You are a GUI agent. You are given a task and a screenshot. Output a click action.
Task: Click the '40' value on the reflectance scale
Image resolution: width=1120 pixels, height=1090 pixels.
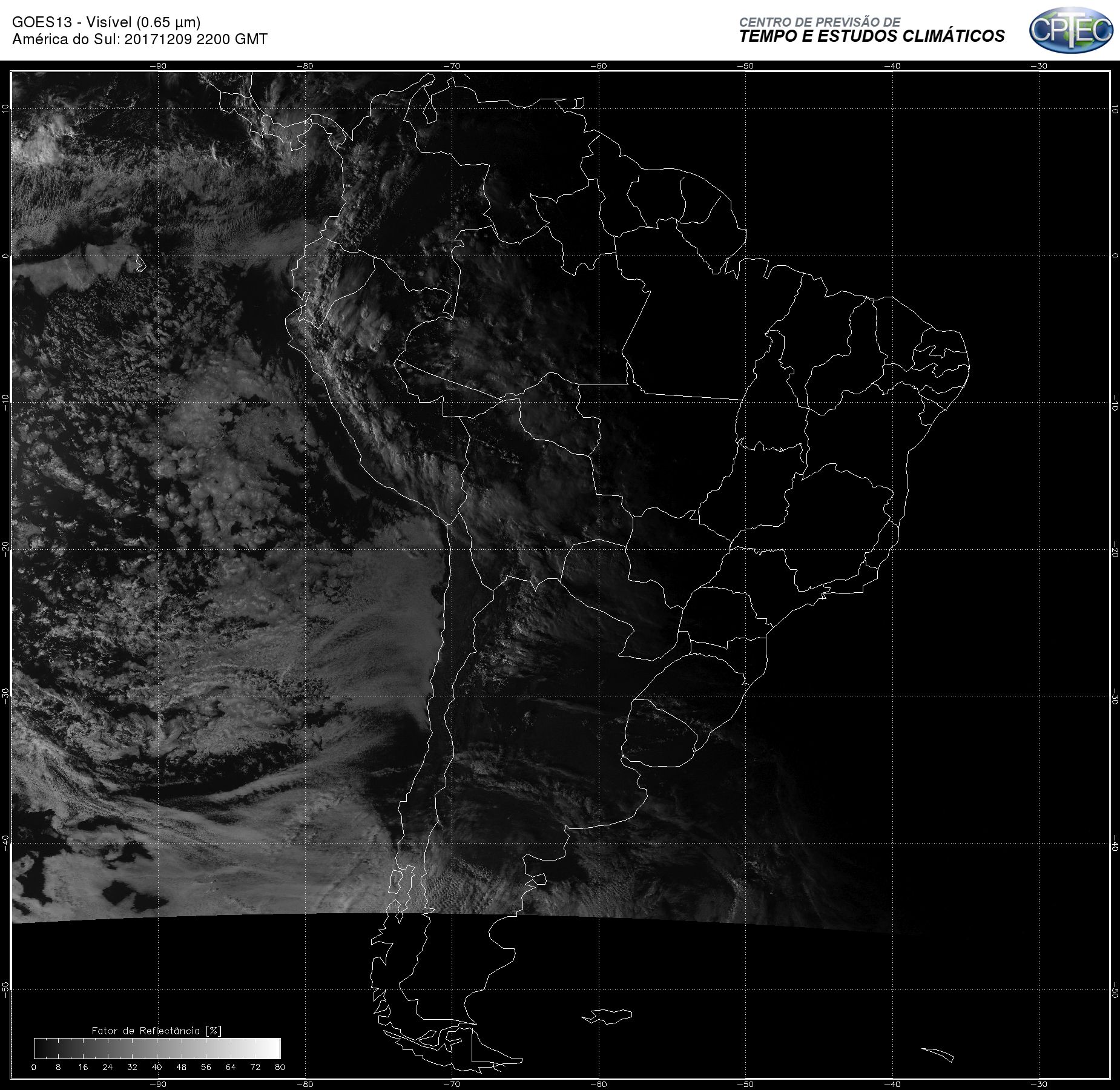[x=157, y=1067]
